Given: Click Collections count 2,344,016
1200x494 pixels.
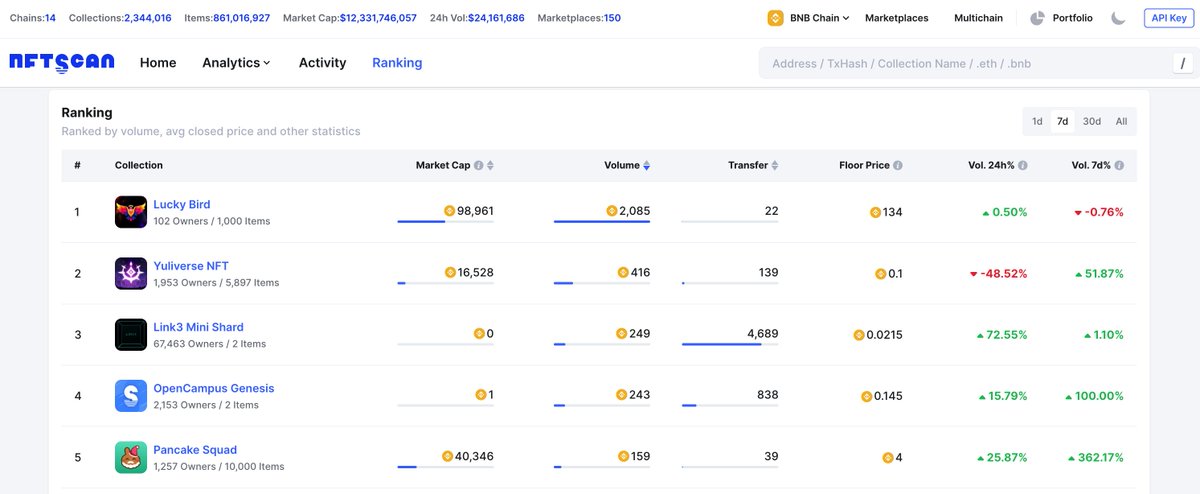Looking at the screenshot, I should tap(148, 18).
